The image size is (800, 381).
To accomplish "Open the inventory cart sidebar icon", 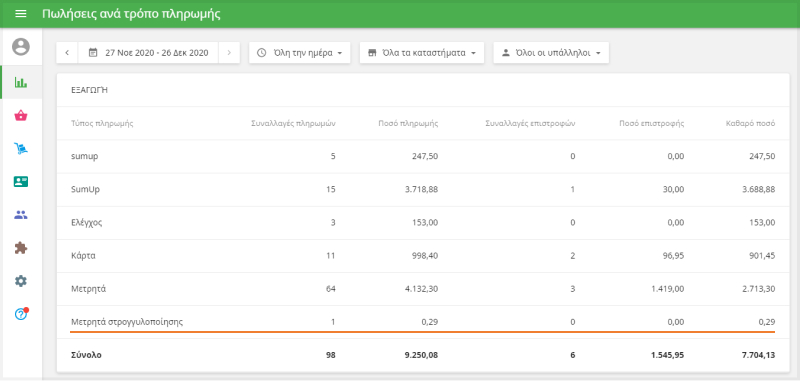I will pyautogui.click(x=21, y=148).
